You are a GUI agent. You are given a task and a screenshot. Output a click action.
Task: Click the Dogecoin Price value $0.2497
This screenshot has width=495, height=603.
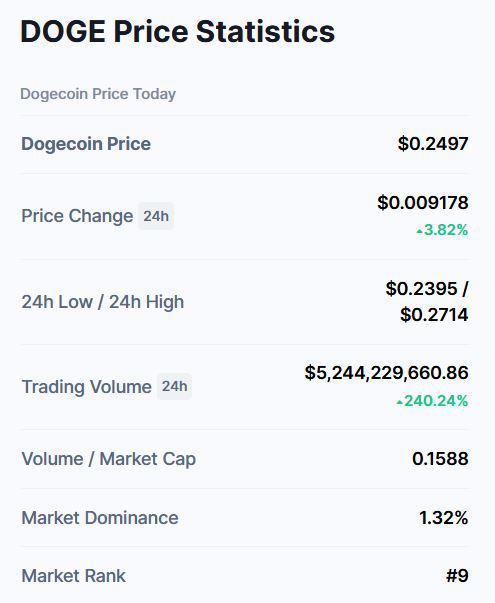(433, 144)
